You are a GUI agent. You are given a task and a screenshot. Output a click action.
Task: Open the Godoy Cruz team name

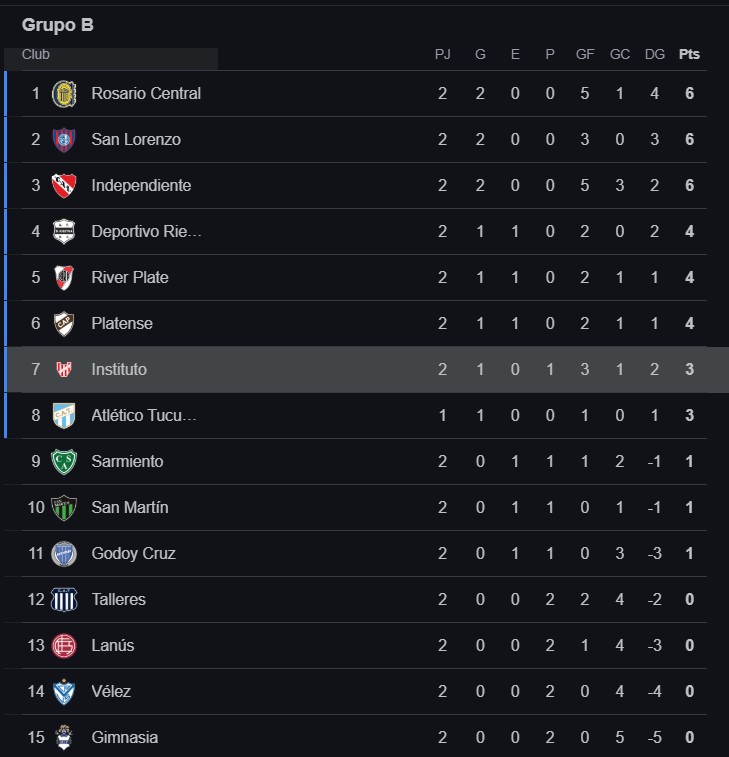[133, 553]
